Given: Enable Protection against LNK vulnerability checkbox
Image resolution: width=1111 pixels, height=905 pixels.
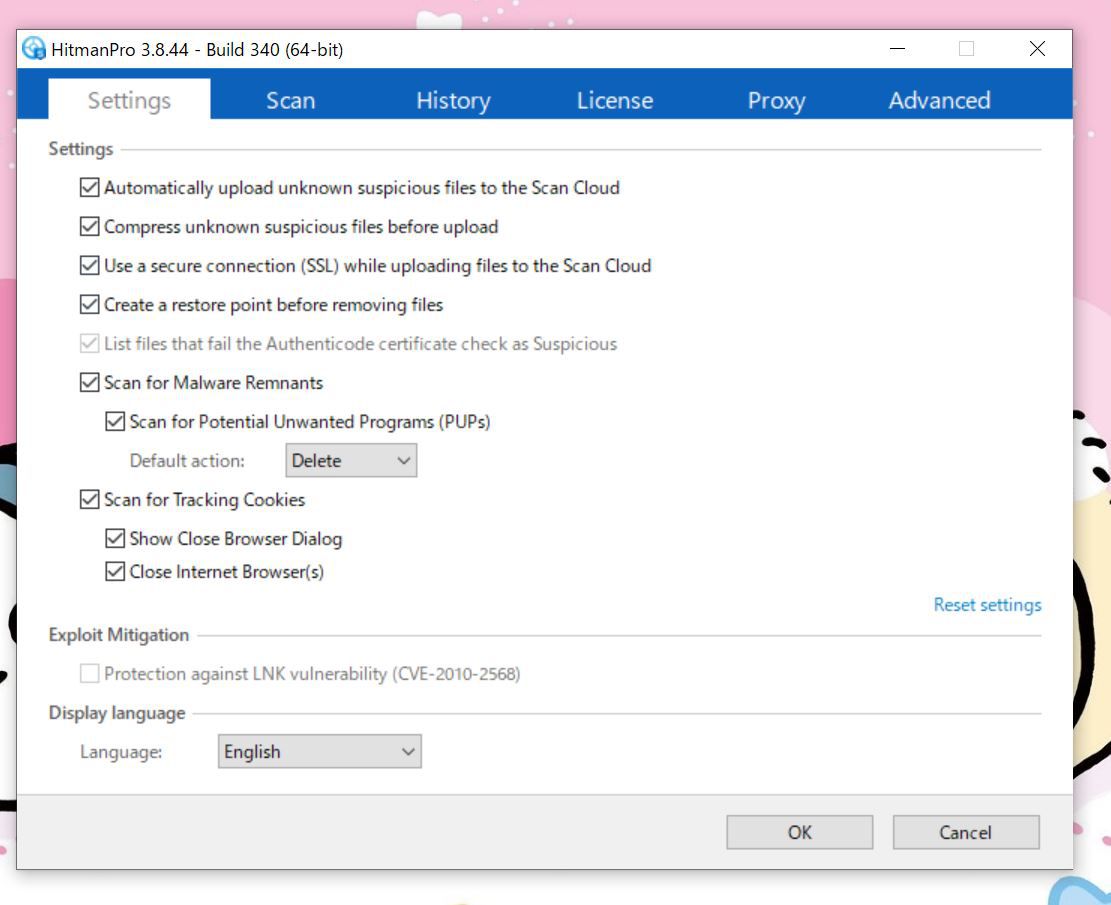Looking at the screenshot, I should (89, 673).
